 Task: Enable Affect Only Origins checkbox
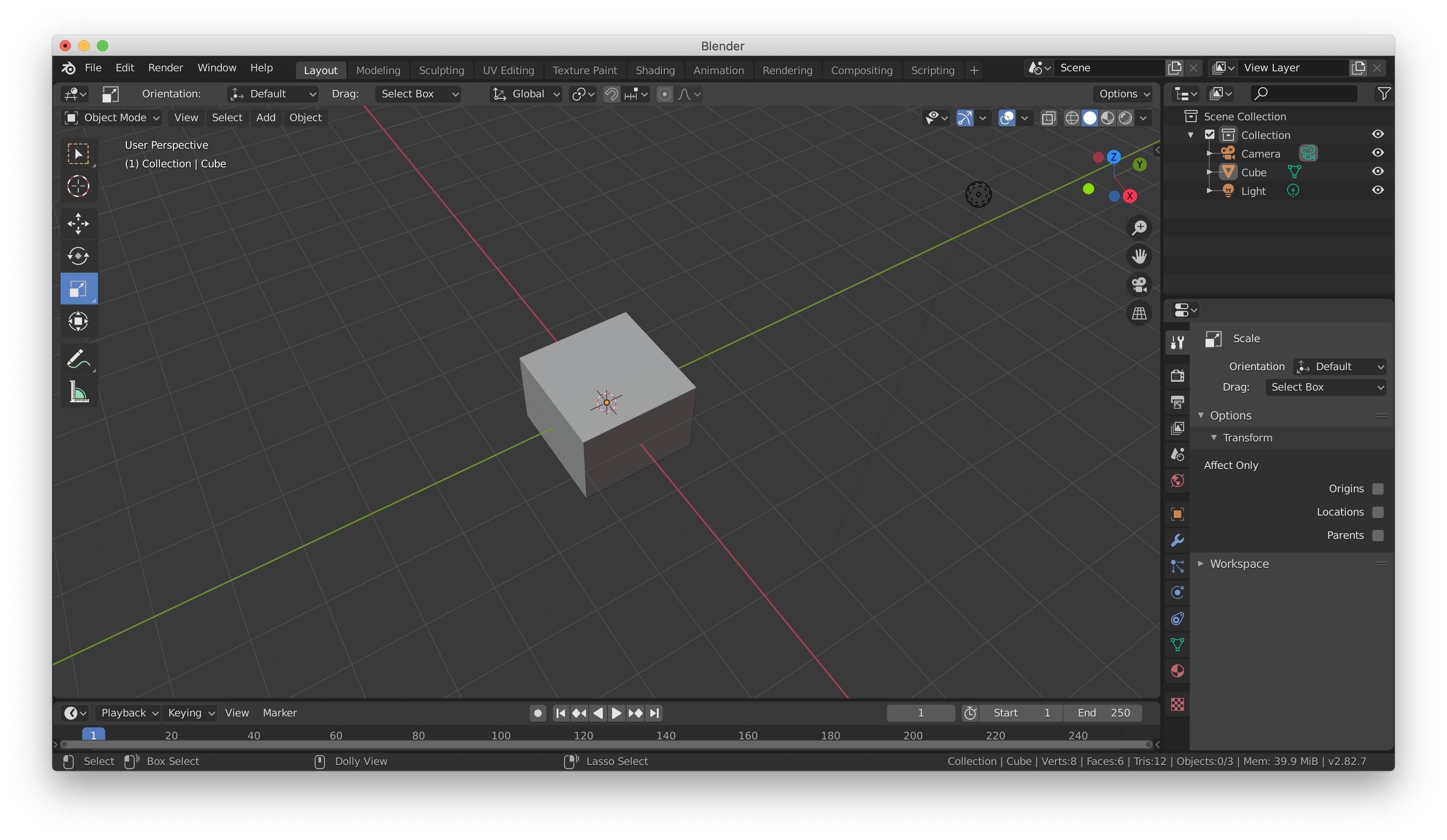click(x=1378, y=489)
